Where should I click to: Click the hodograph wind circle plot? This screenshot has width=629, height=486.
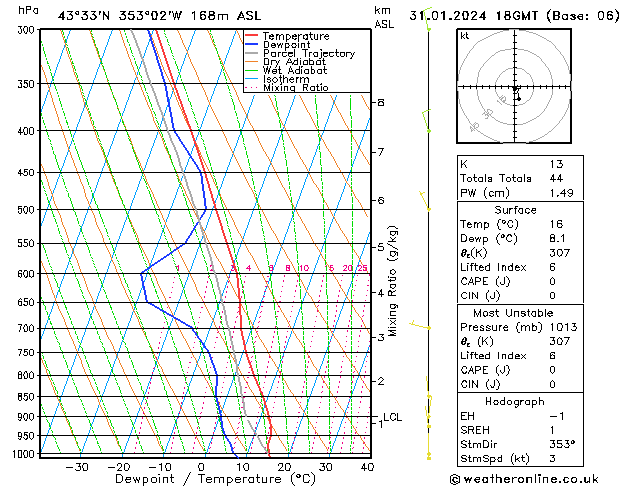[514, 86]
